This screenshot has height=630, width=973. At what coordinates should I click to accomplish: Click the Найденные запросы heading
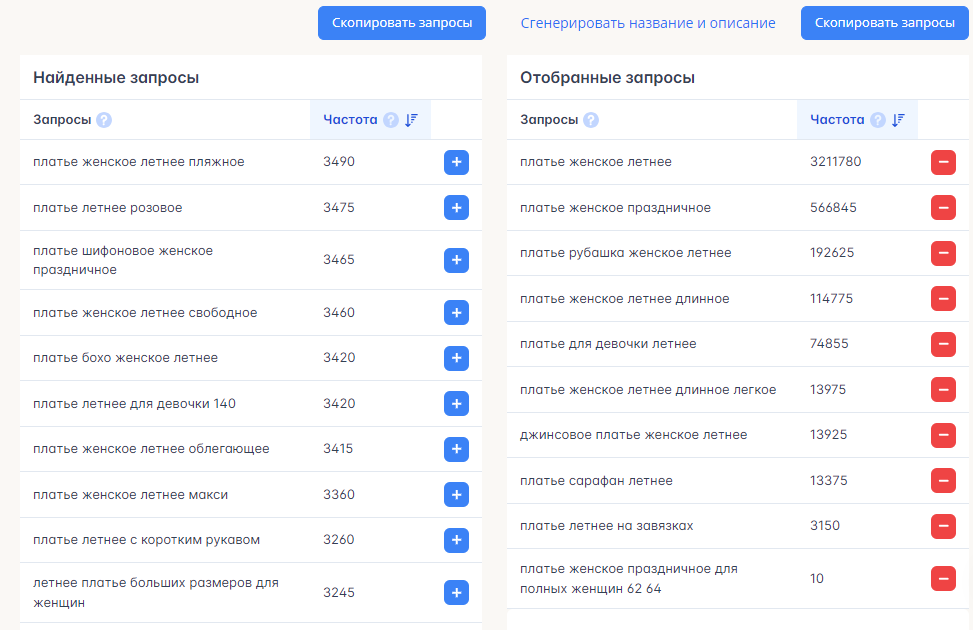pyautogui.click(x=116, y=78)
